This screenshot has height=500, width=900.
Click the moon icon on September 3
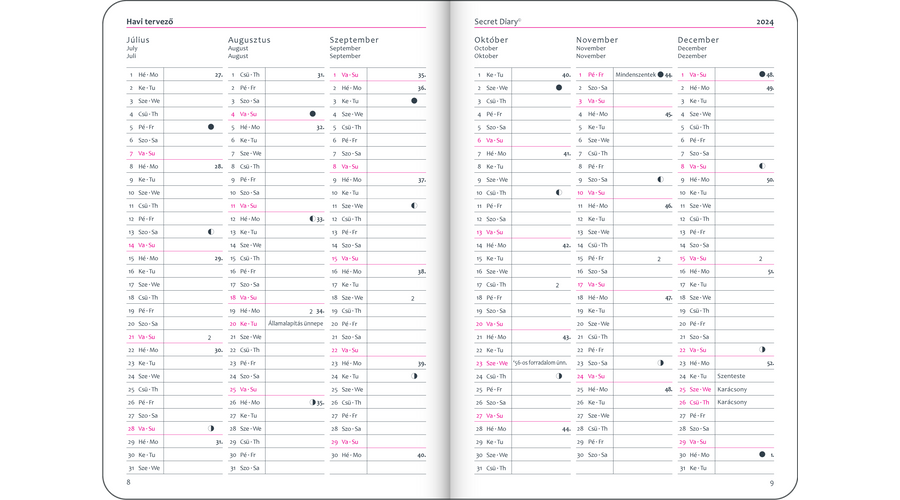(x=414, y=101)
